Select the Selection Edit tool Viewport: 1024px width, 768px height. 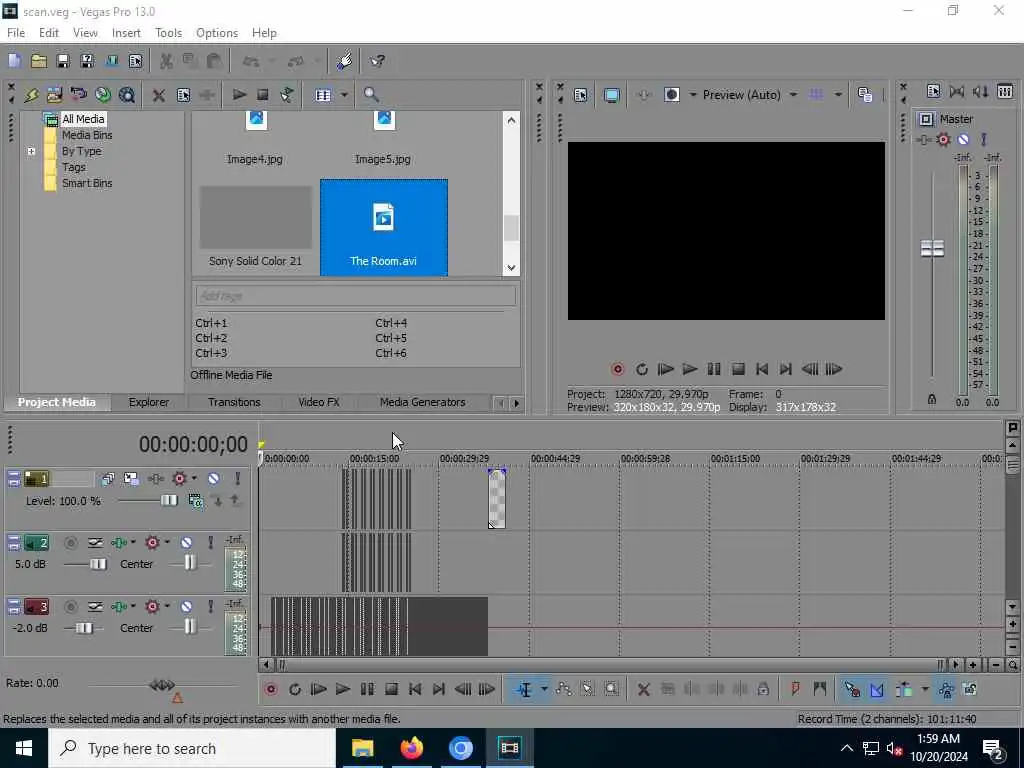(587, 690)
